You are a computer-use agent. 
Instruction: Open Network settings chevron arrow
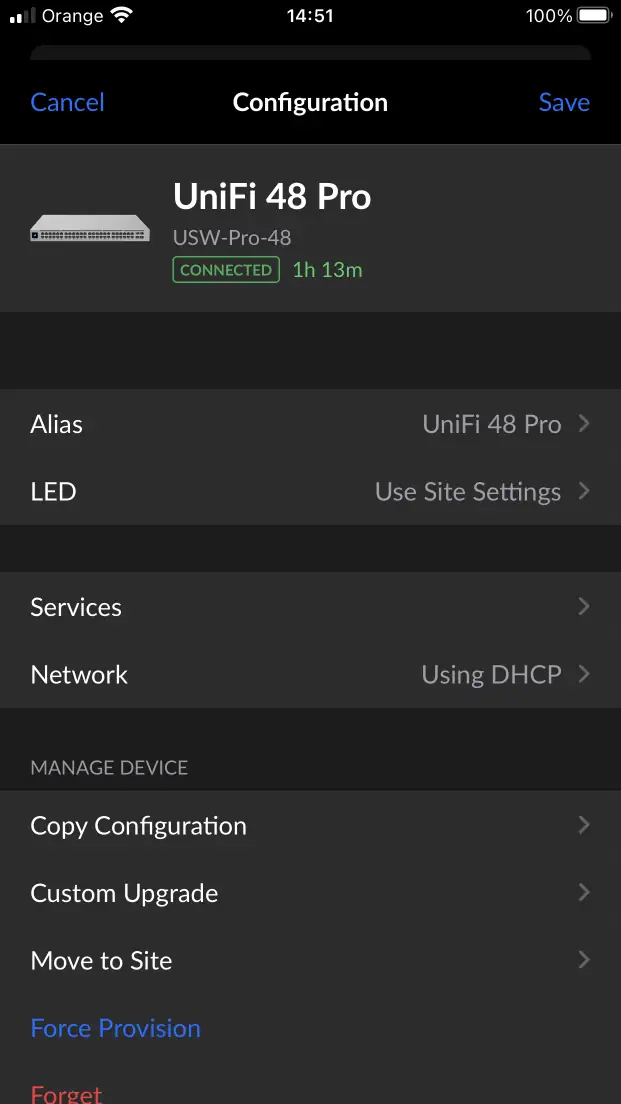pos(584,674)
